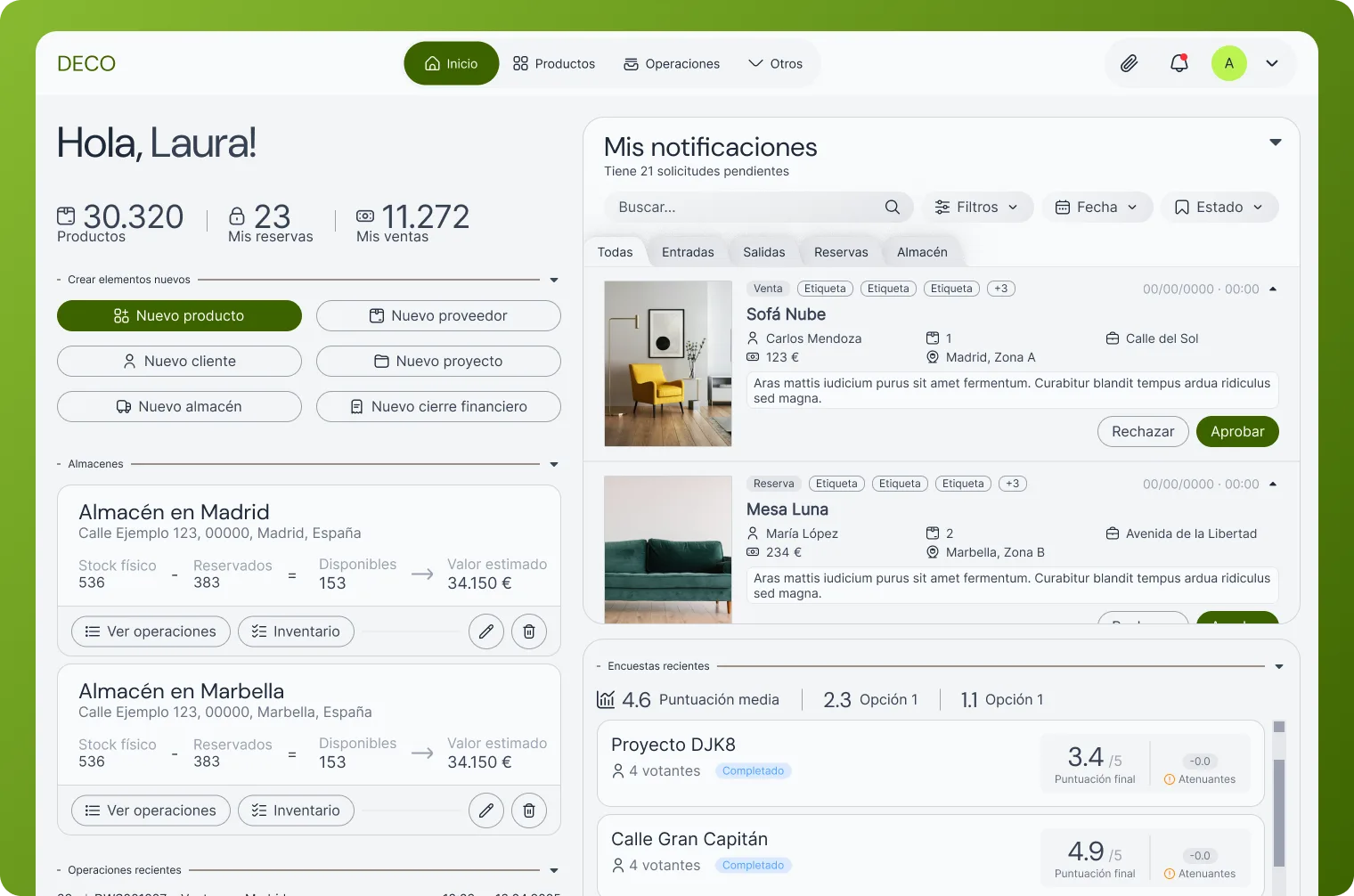Expand the Operaciones recientes section

coord(554,870)
